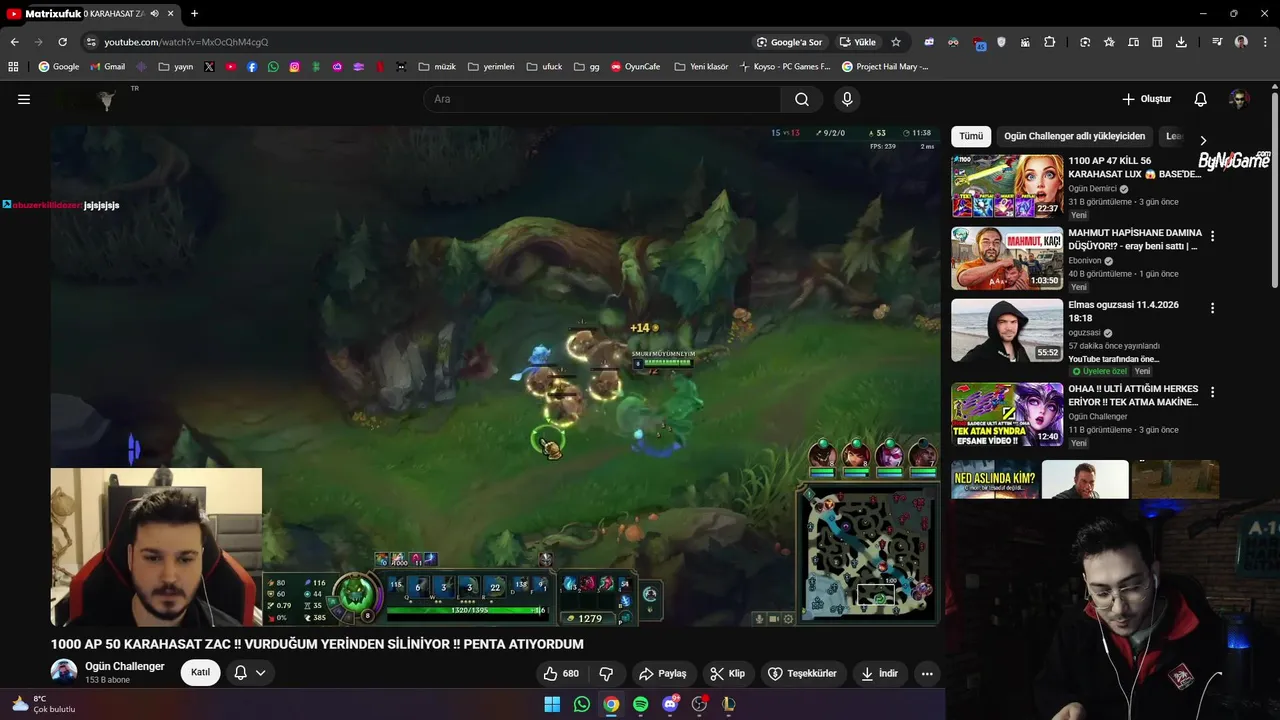Open options for OHAA ULTİ ATTIĞIM video

coord(1212,393)
